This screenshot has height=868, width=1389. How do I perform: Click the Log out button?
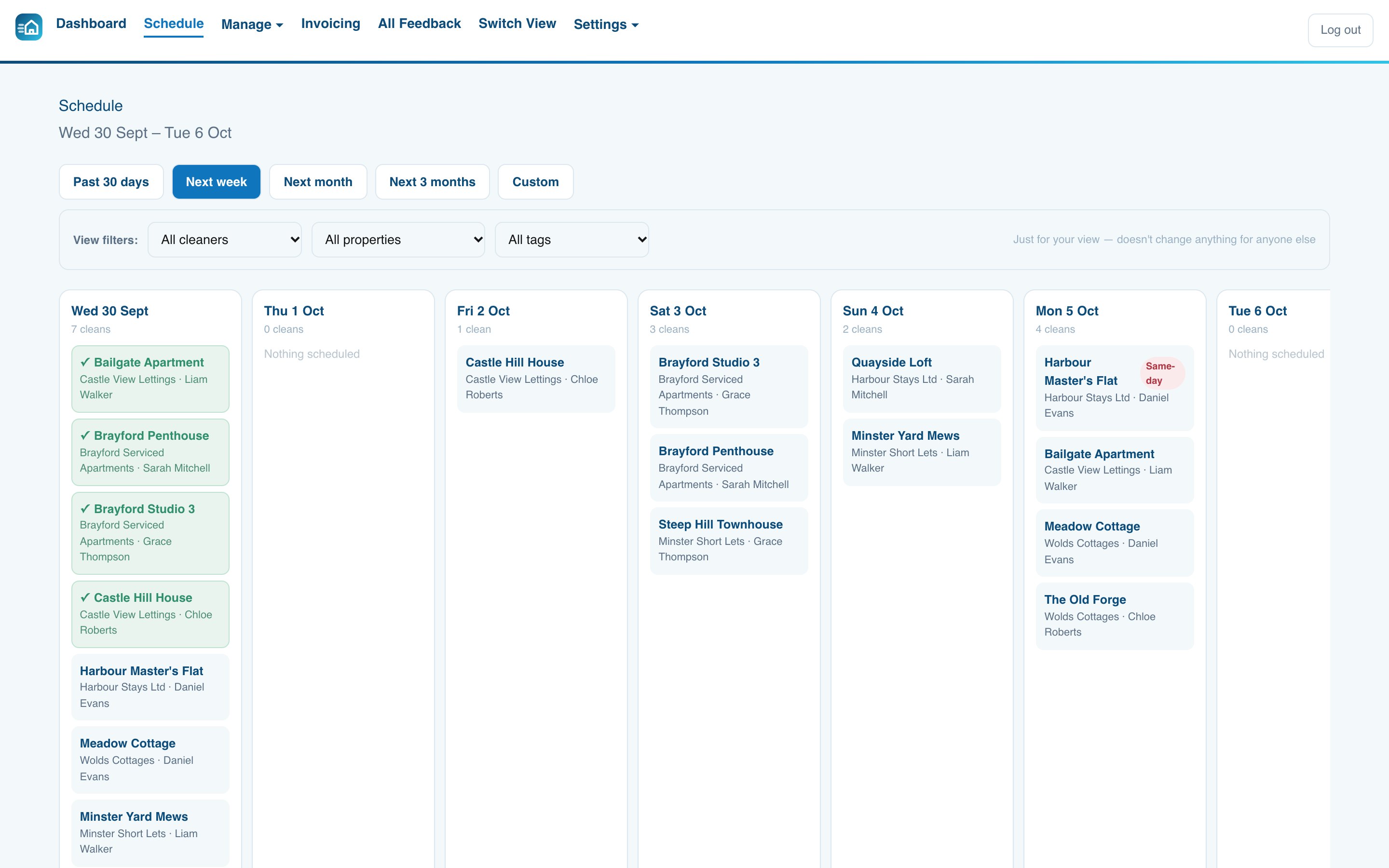[1340, 30]
